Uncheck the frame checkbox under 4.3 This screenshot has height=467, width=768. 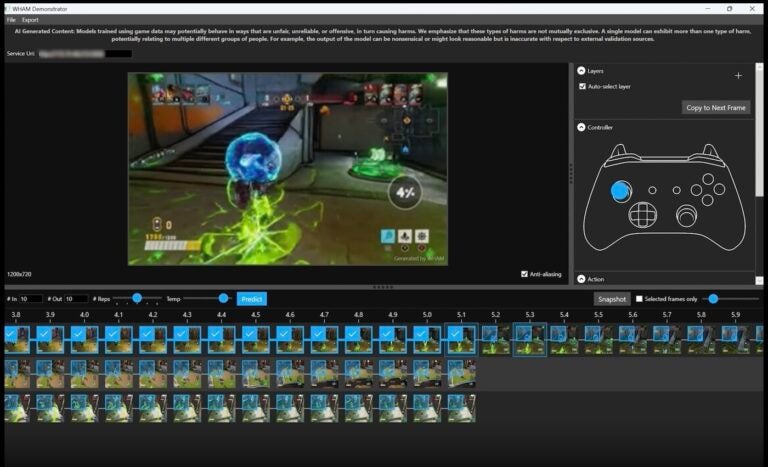click(182, 334)
